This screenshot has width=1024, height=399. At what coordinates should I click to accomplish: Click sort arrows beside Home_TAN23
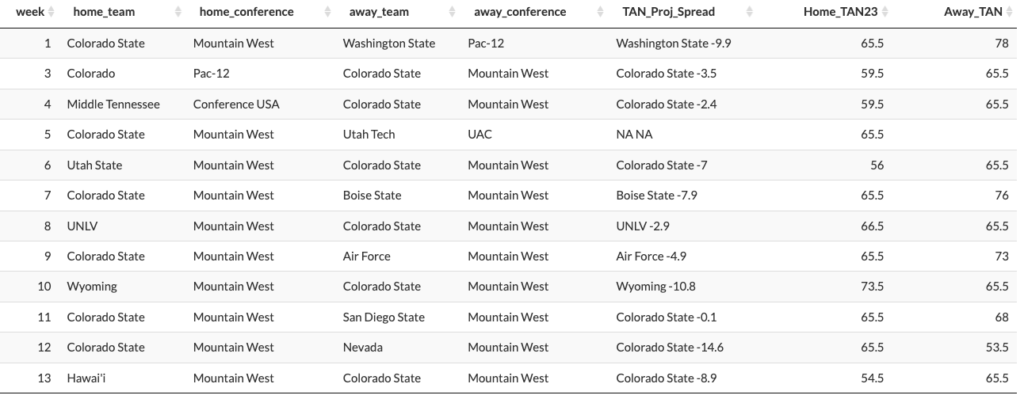click(885, 12)
